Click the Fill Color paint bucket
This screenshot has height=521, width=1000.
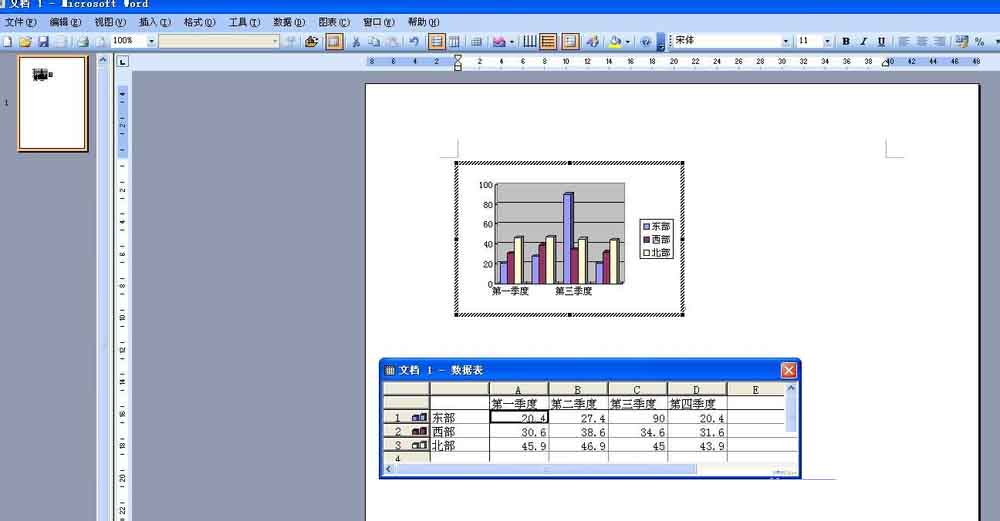pos(615,41)
